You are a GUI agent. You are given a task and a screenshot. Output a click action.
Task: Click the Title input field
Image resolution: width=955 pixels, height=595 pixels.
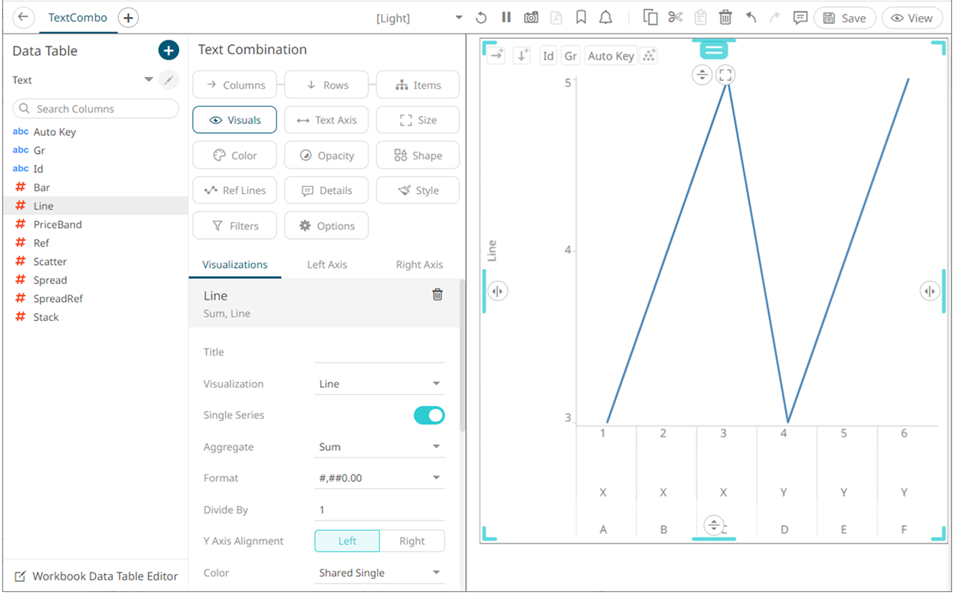click(x=379, y=352)
